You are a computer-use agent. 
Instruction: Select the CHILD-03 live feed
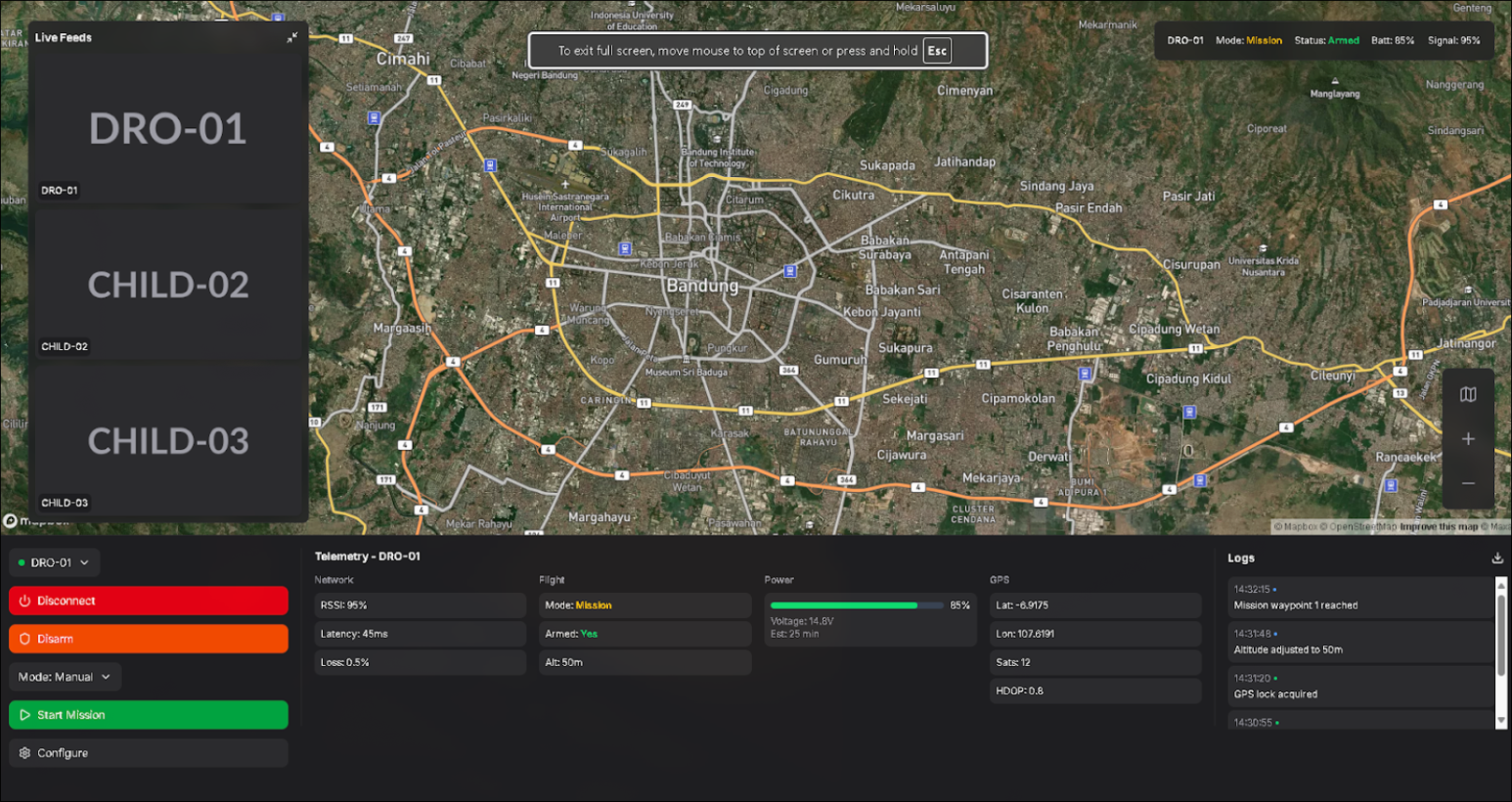point(167,441)
